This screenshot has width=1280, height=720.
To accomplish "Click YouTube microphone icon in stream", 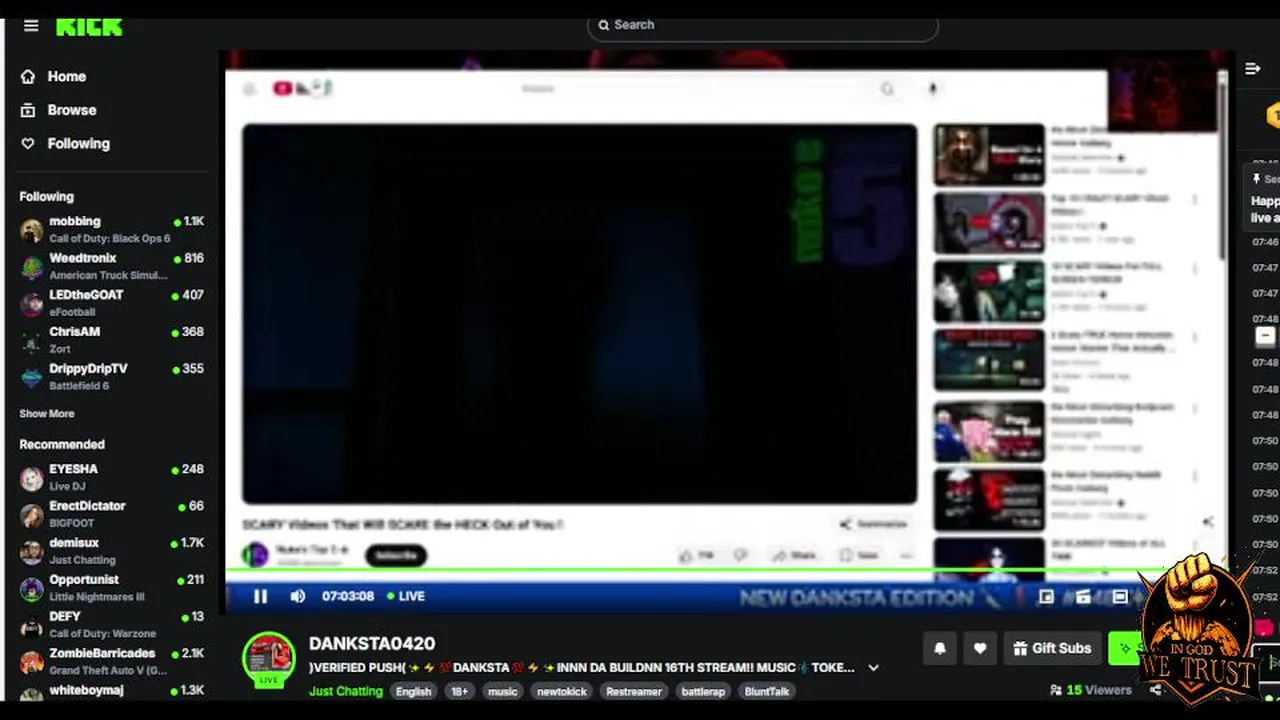I will (932, 89).
